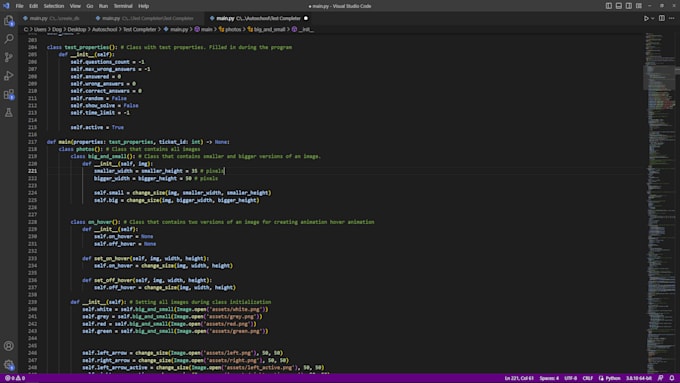680x383 pixels.
Task: Select the active main.py Autoschool tab
Action: tap(258, 18)
